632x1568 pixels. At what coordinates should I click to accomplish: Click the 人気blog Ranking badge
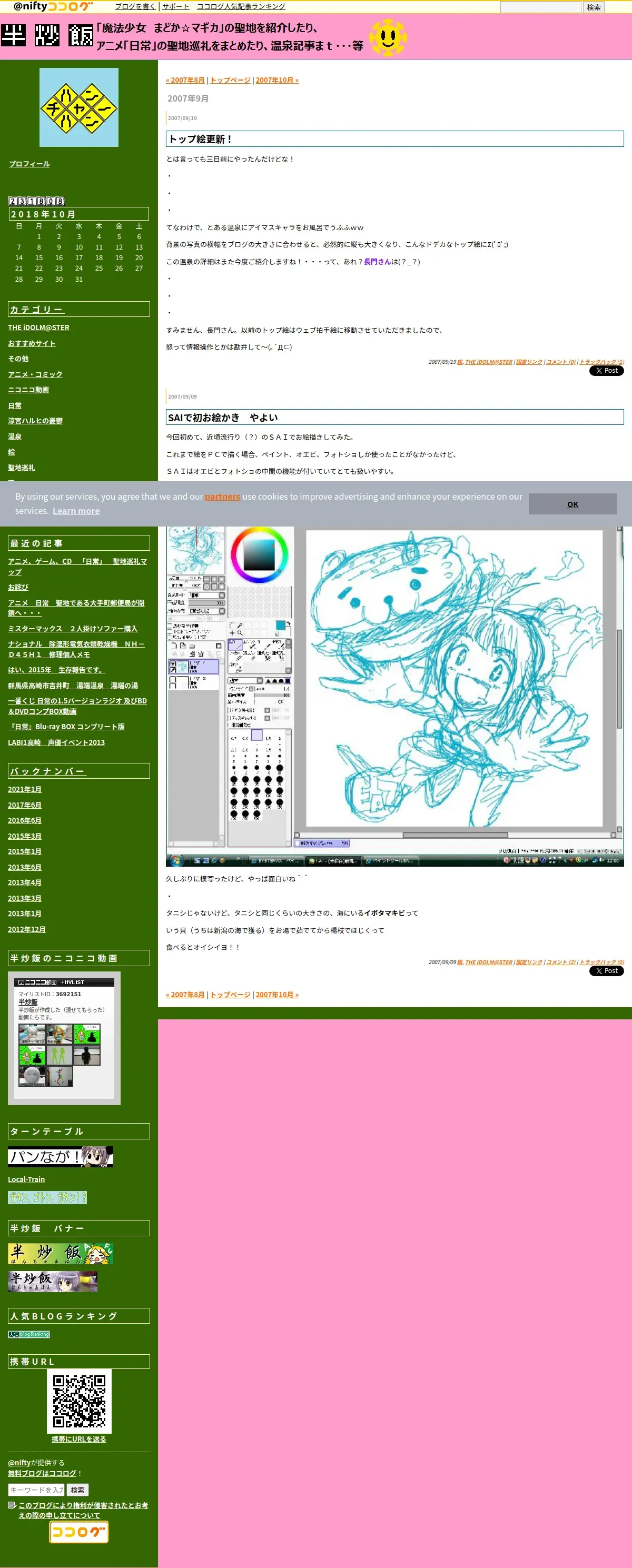click(29, 1334)
